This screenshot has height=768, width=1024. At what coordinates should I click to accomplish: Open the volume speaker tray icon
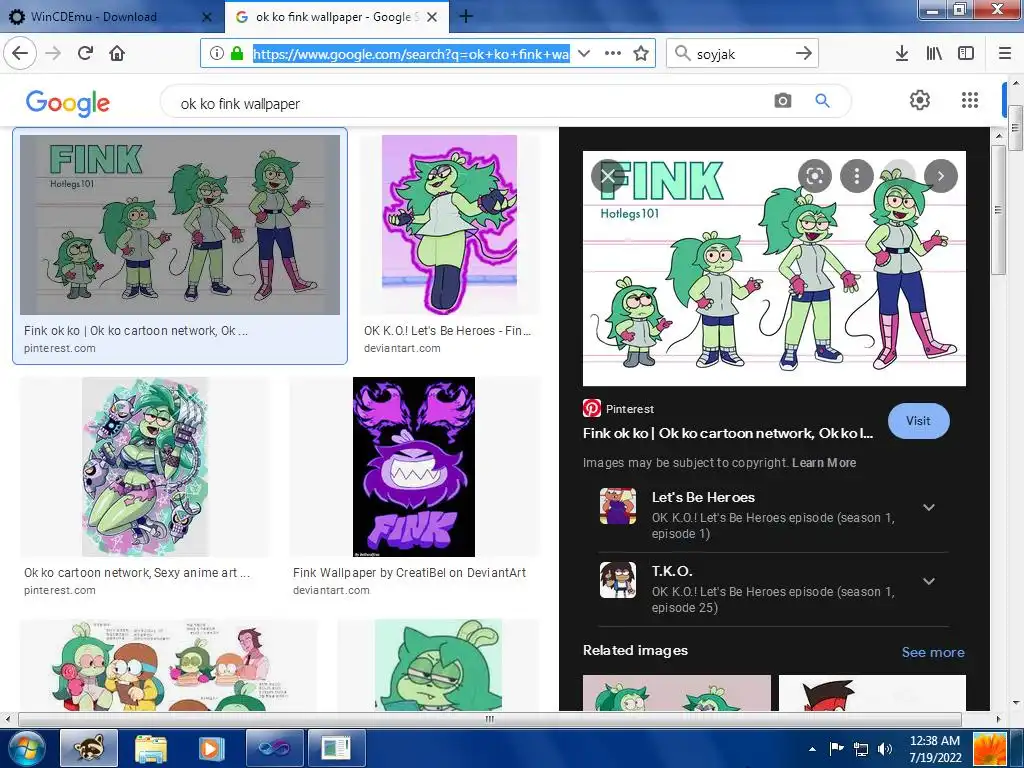[885, 749]
